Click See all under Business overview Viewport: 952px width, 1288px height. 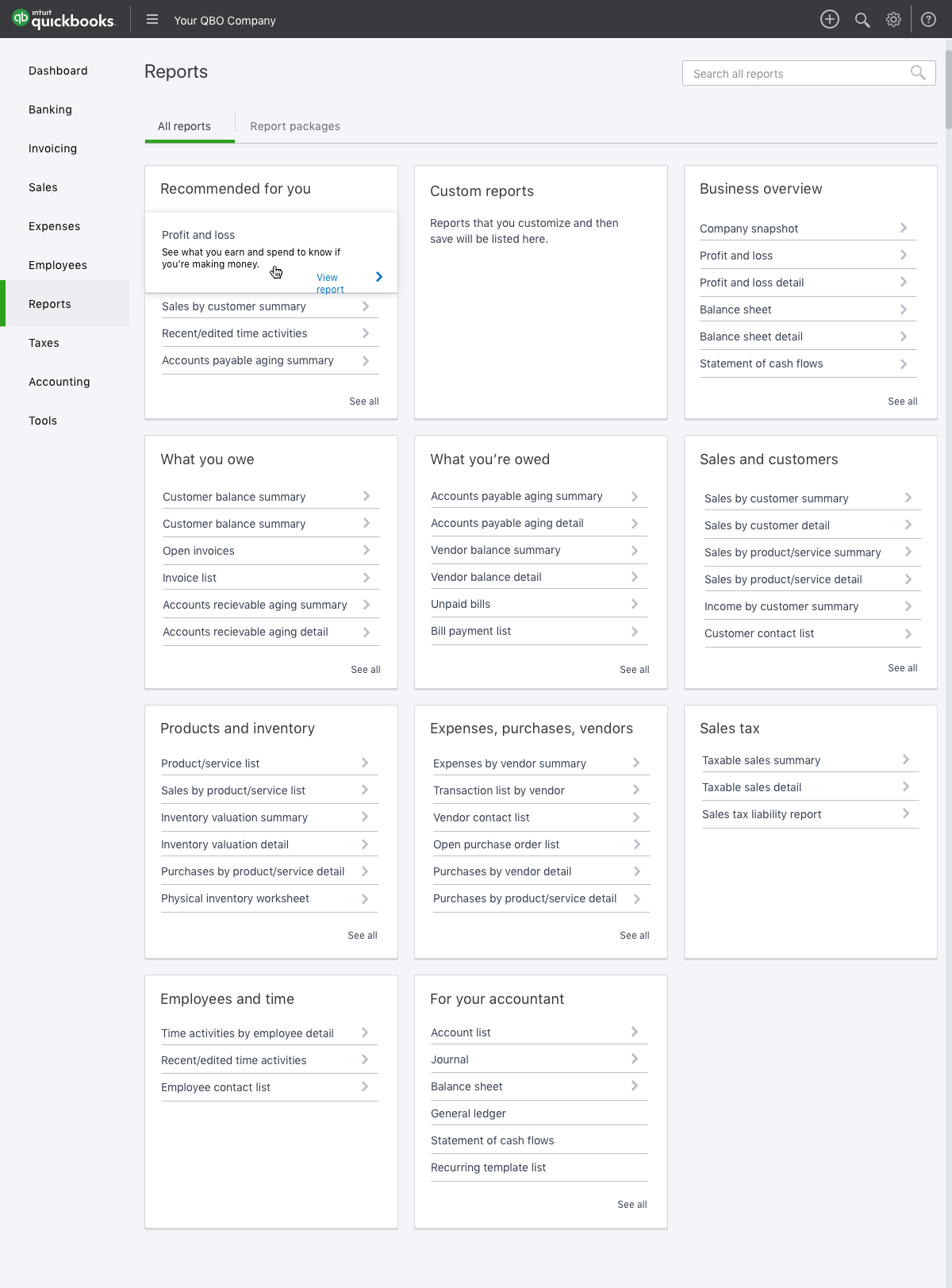[903, 402]
